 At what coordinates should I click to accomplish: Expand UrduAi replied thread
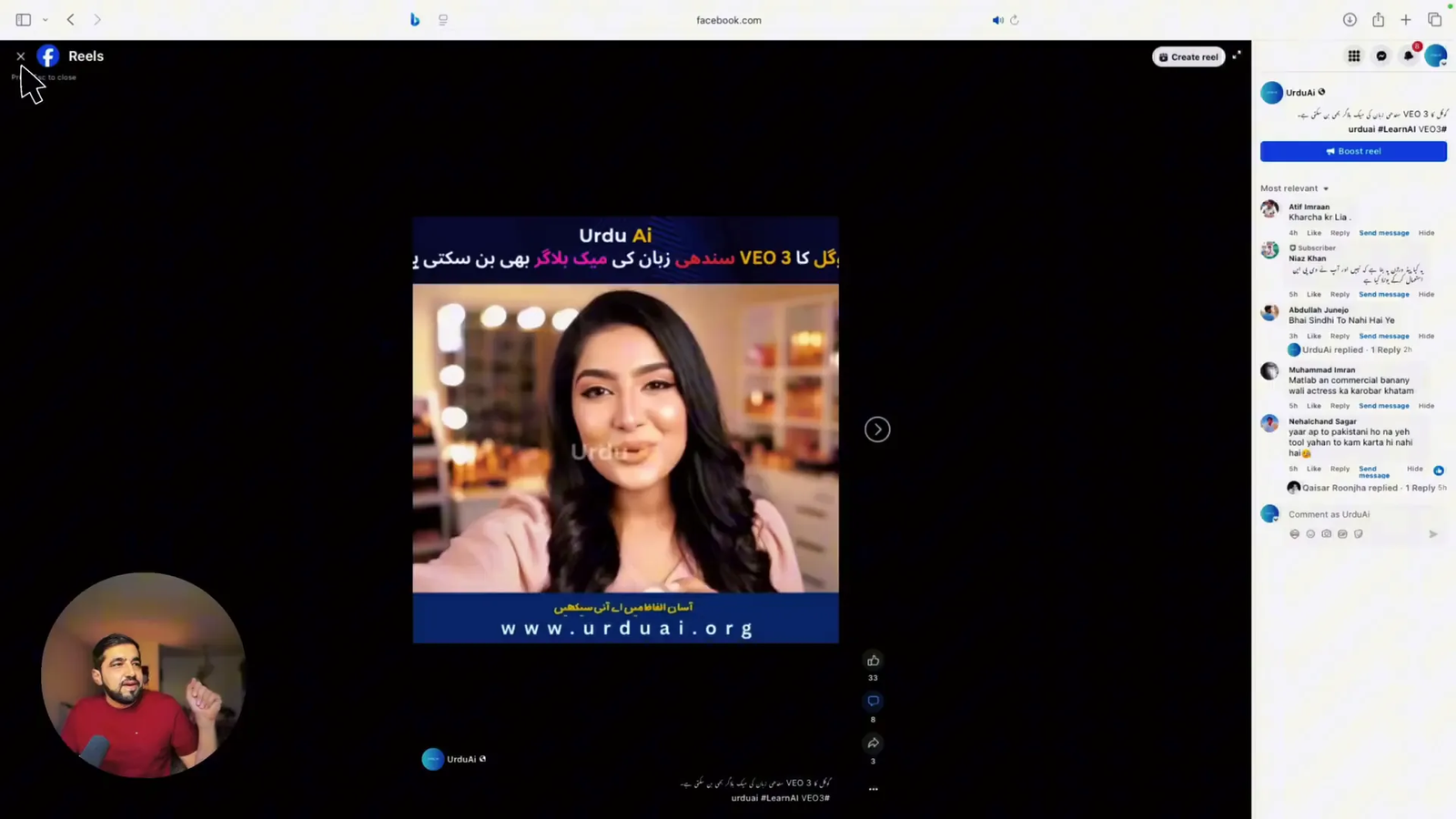pos(1350,349)
